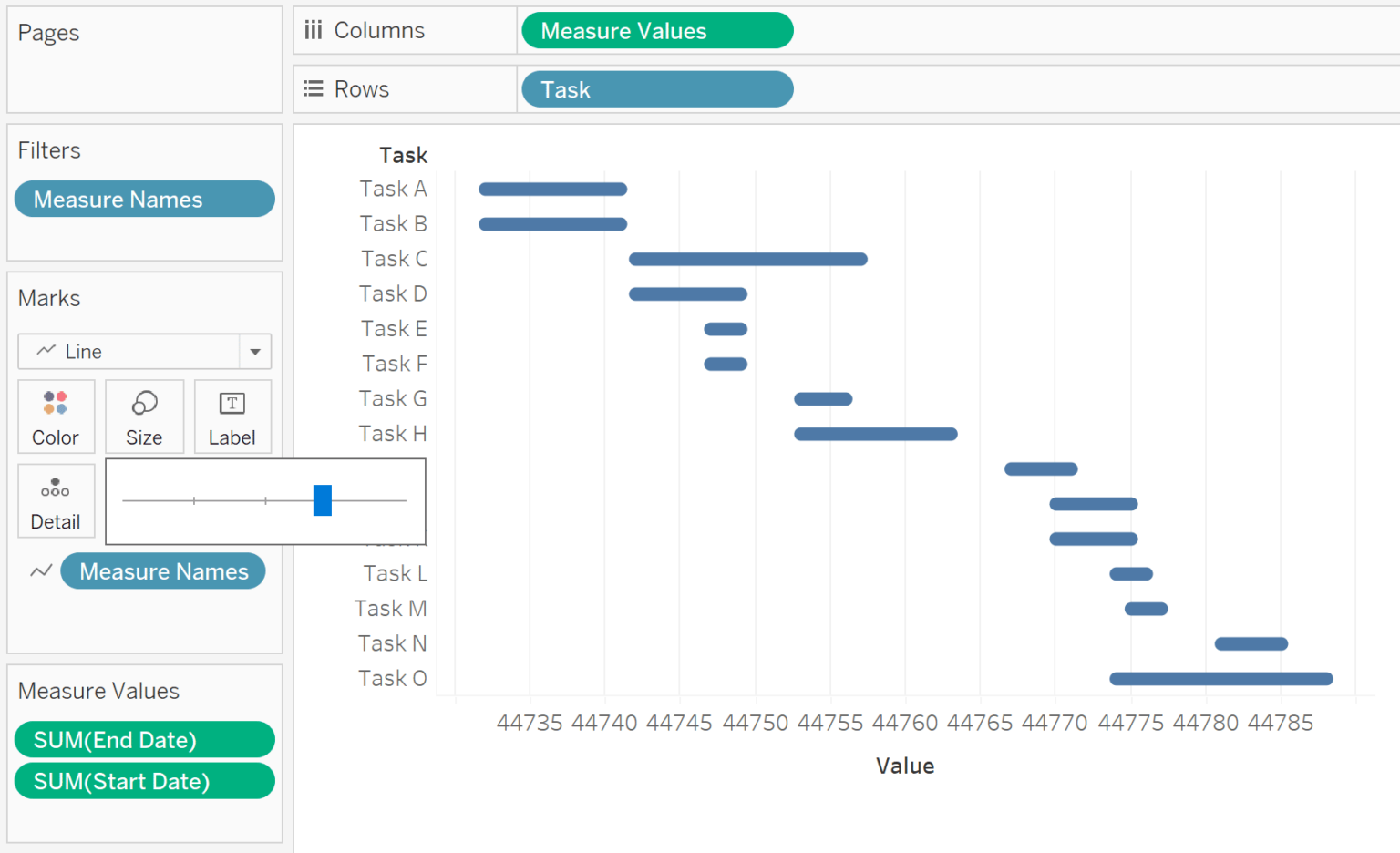Click the Rows shelf icon
This screenshot has width=1400, height=853.
pyautogui.click(x=313, y=87)
